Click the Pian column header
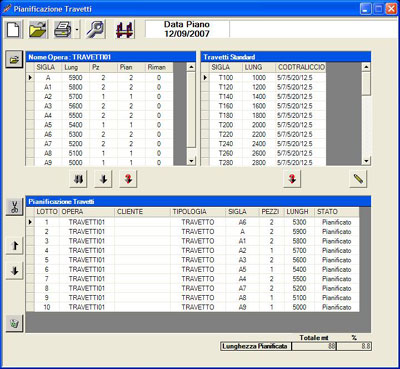 (131, 67)
